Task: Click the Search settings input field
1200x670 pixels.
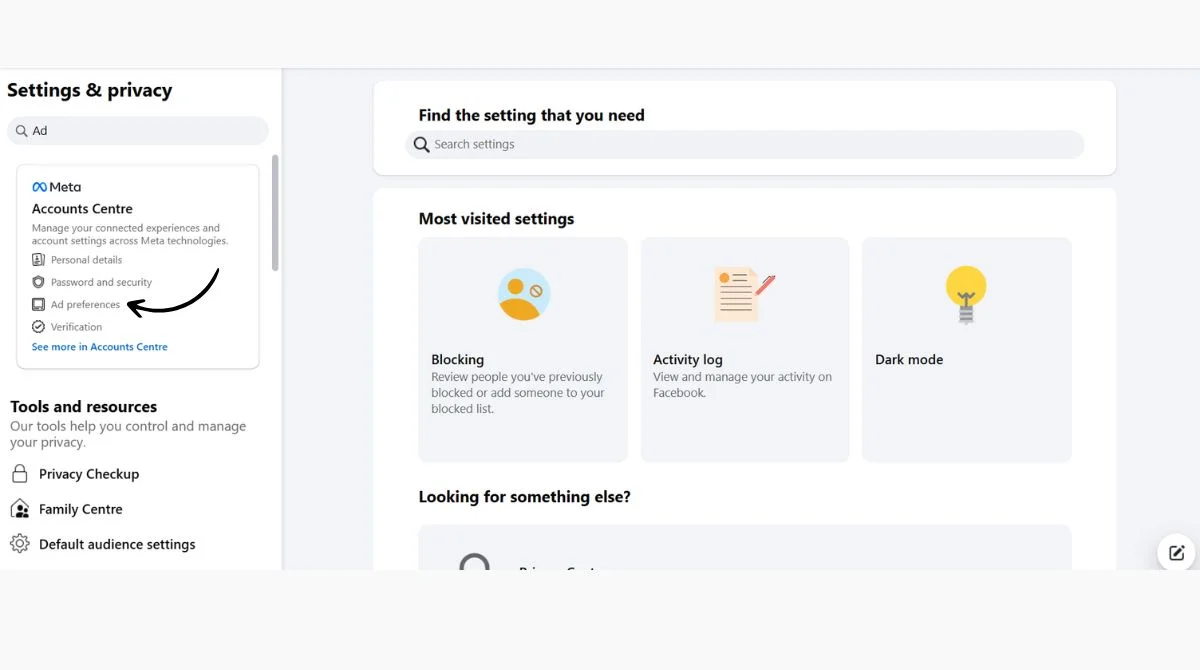Action: coord(745,144)
